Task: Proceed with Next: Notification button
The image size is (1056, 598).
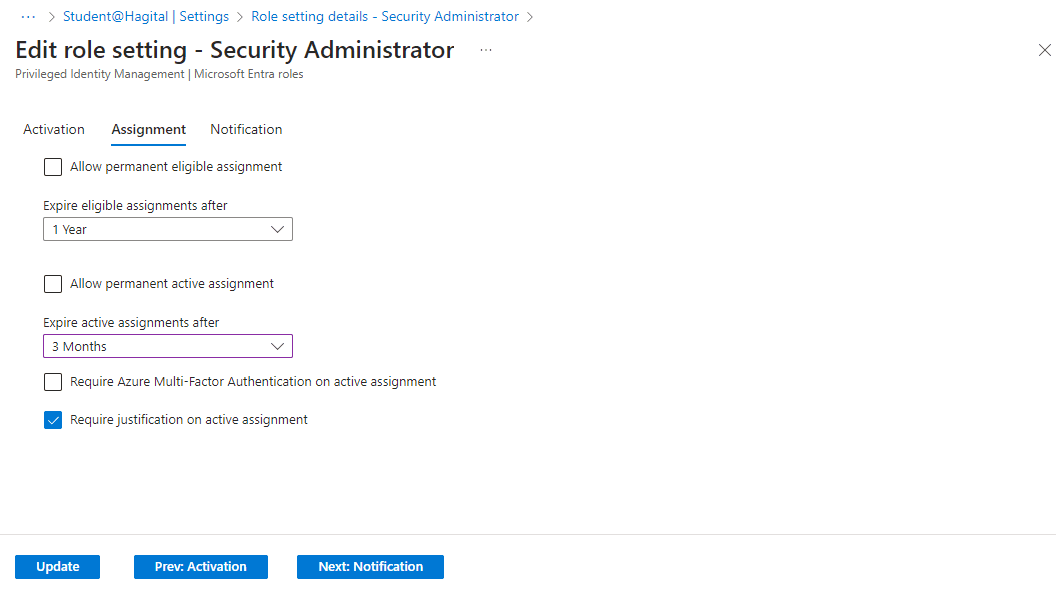Action: click(x=370, y=567)
